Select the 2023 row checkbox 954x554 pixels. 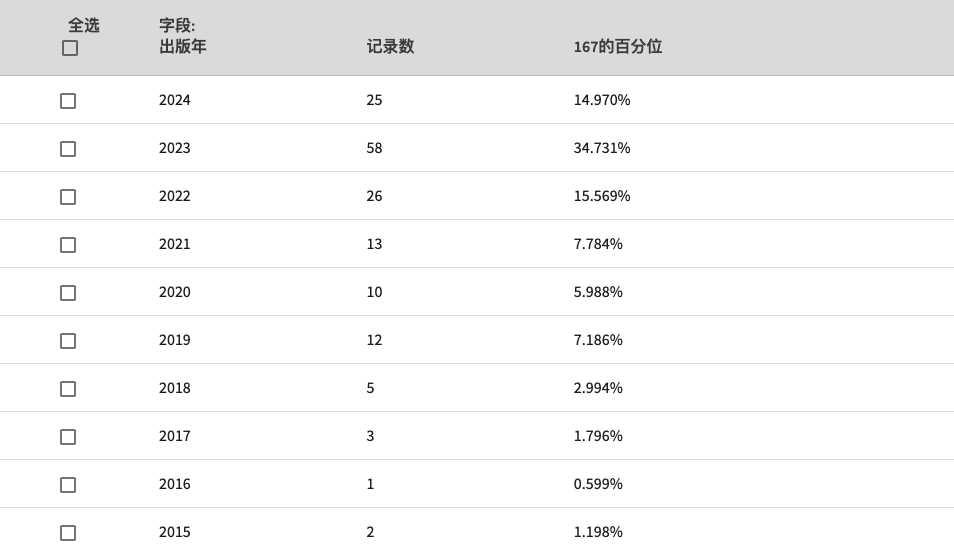[x=68, y=149]
